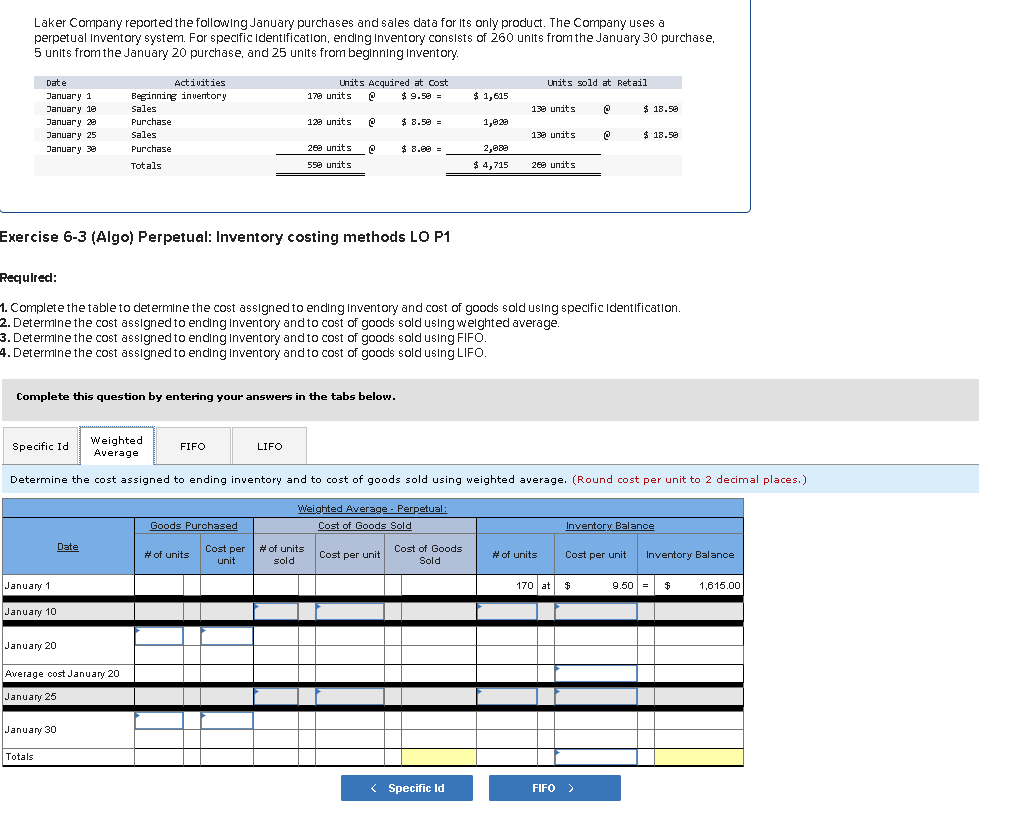Select January 30 purchase cost per unit field
Screen dimensions: 1014x813
tap(227, 721)
